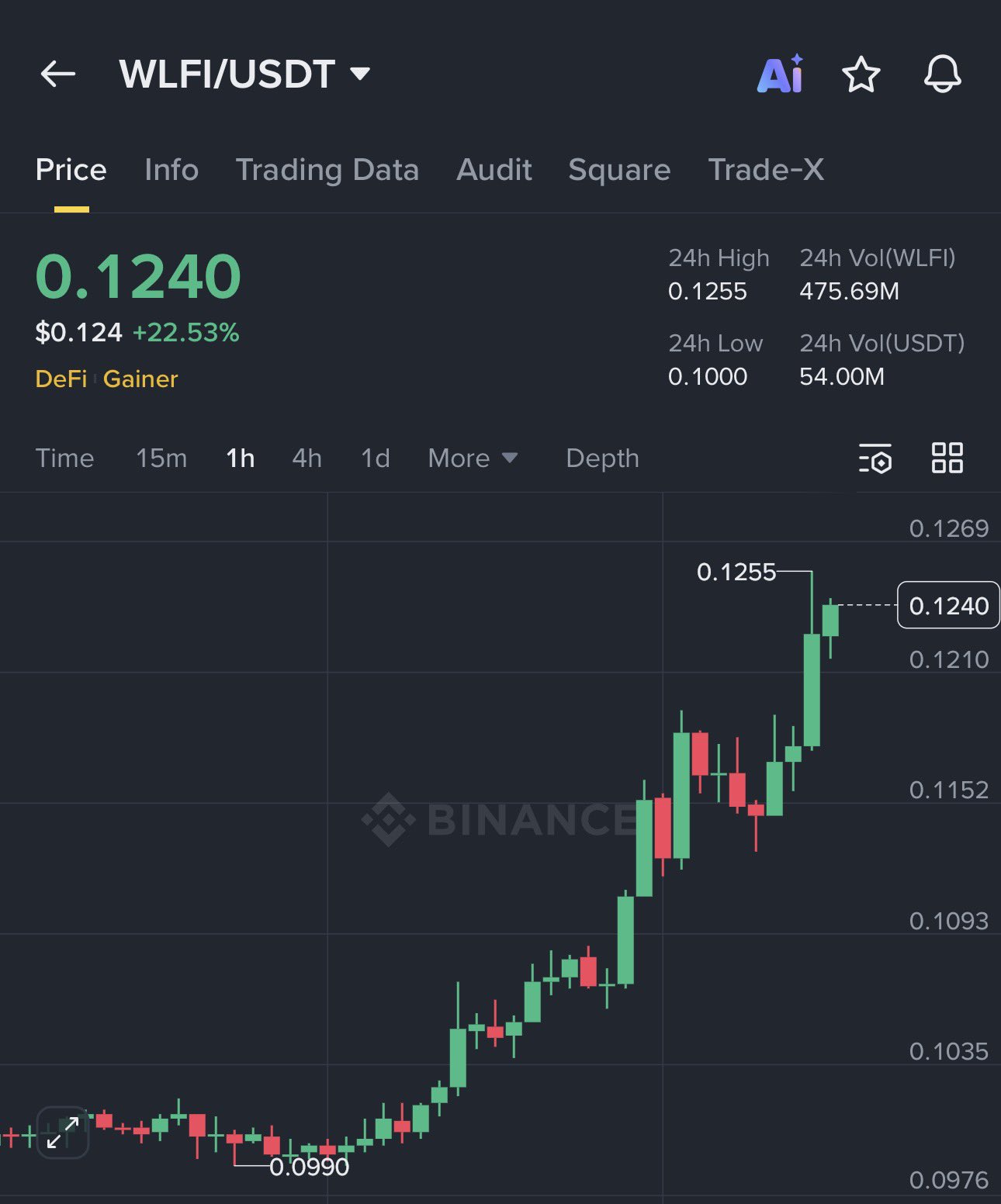This screenshot has height=1204, width=1001.
Task: Open the grid layout icon
Action: click(x=947, y=458)
